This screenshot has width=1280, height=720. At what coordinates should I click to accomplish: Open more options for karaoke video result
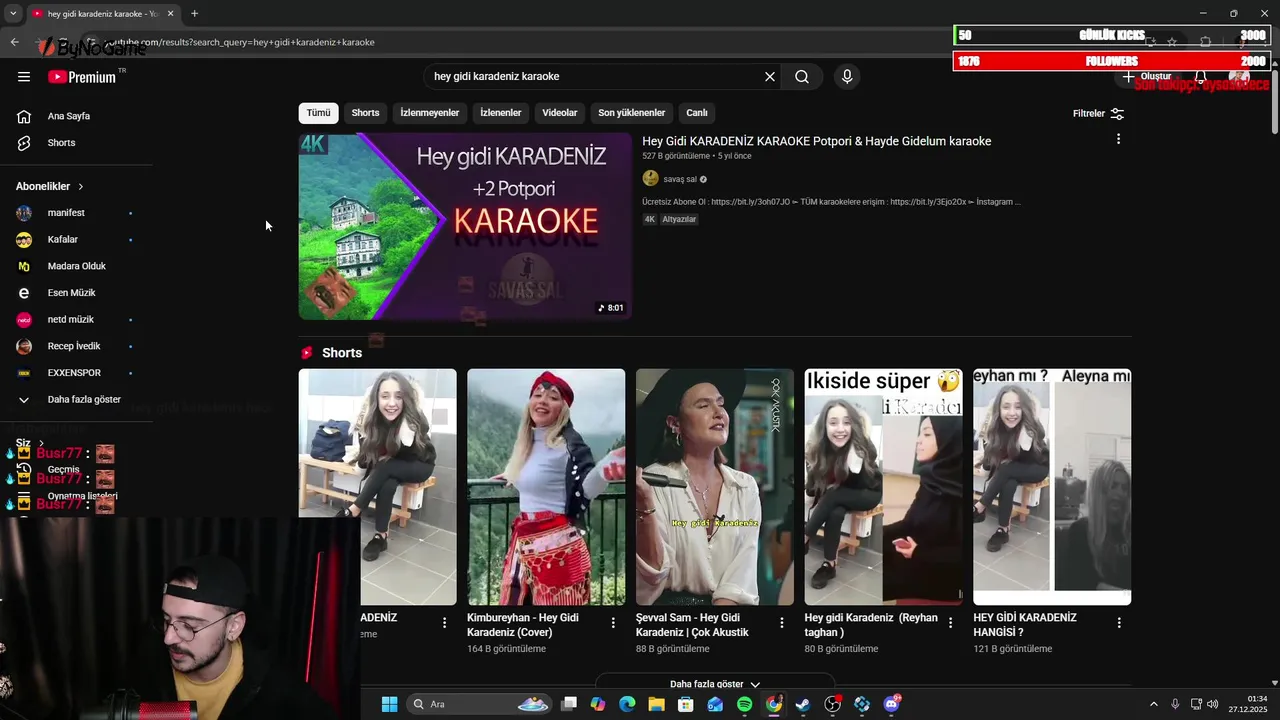tap(1118, 140)
